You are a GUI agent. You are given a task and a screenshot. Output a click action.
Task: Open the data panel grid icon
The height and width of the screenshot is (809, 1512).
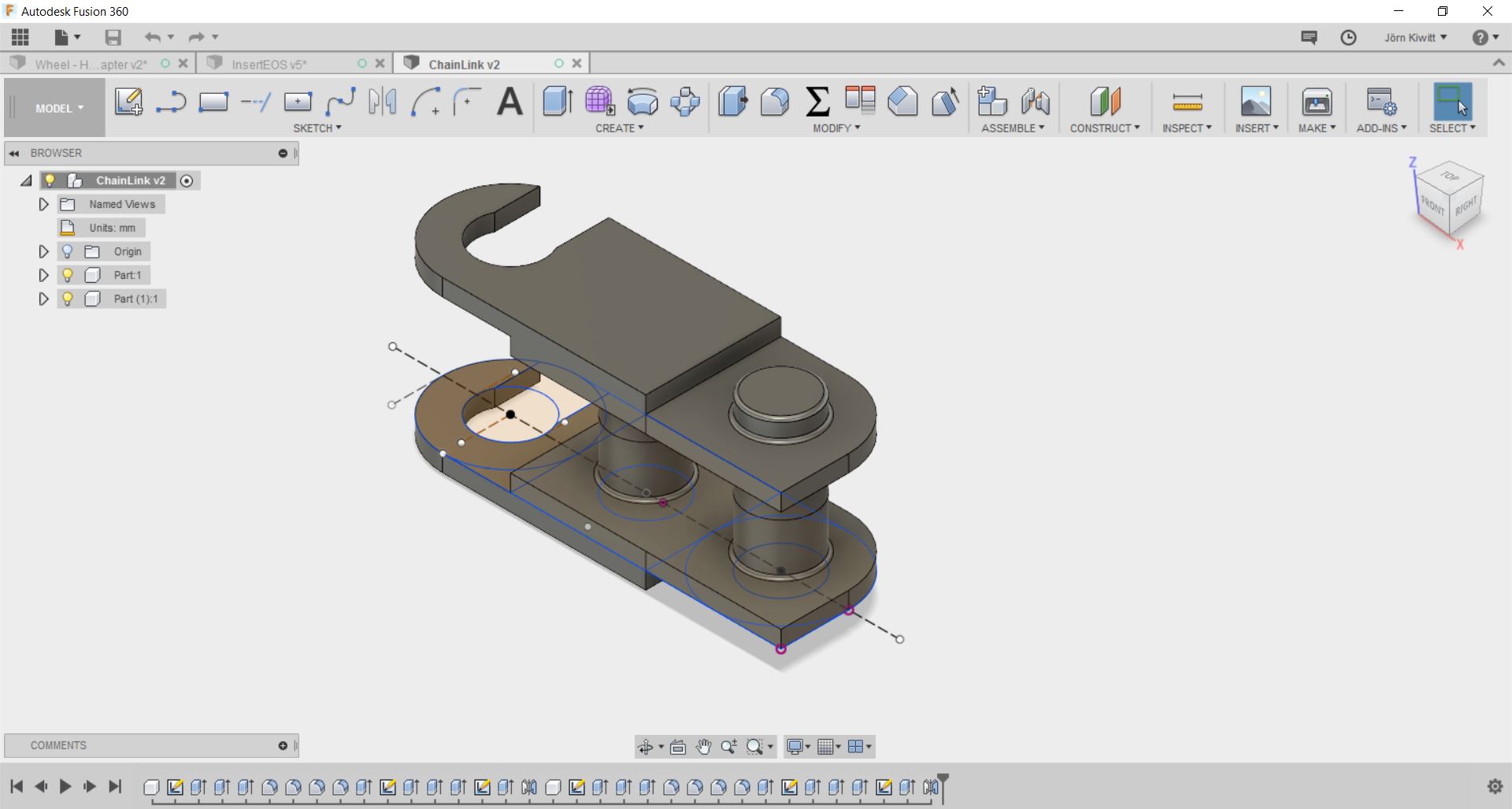[x=20, y=37]
